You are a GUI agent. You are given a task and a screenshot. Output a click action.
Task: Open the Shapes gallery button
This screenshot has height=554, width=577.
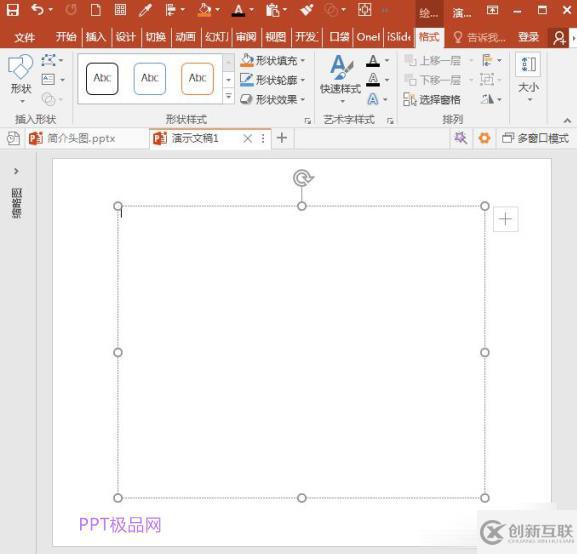pyautogui.click(x=21, y=78)
